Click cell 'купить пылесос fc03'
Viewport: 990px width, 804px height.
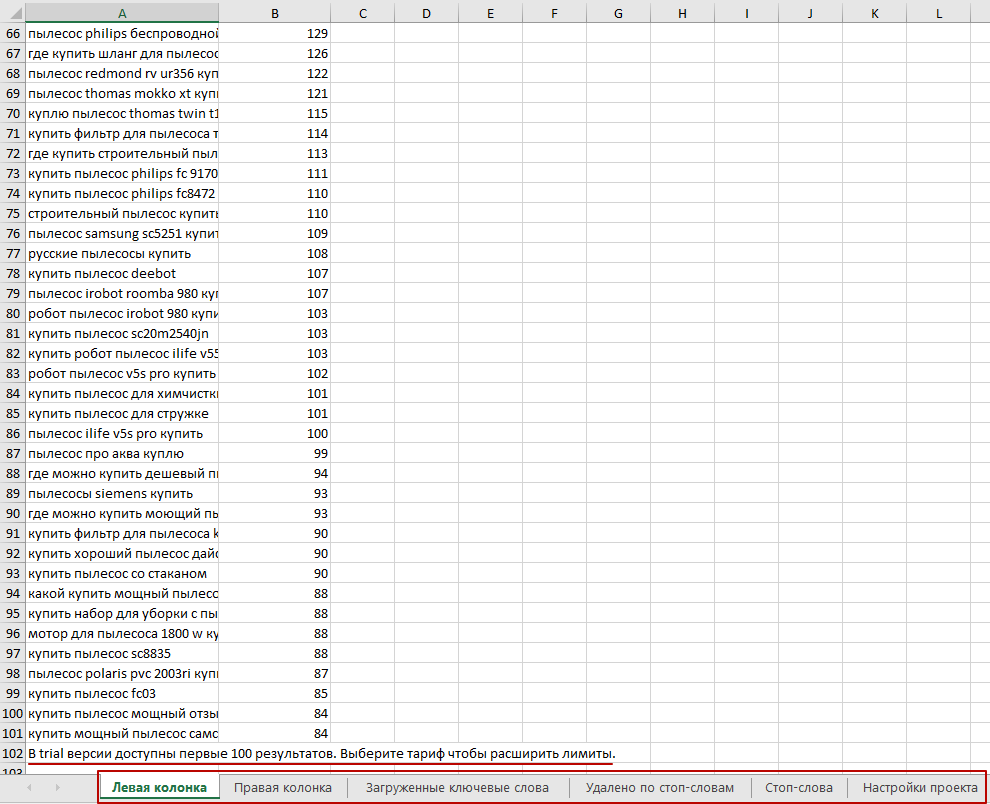pyautogui.click(x=122, y=693)
